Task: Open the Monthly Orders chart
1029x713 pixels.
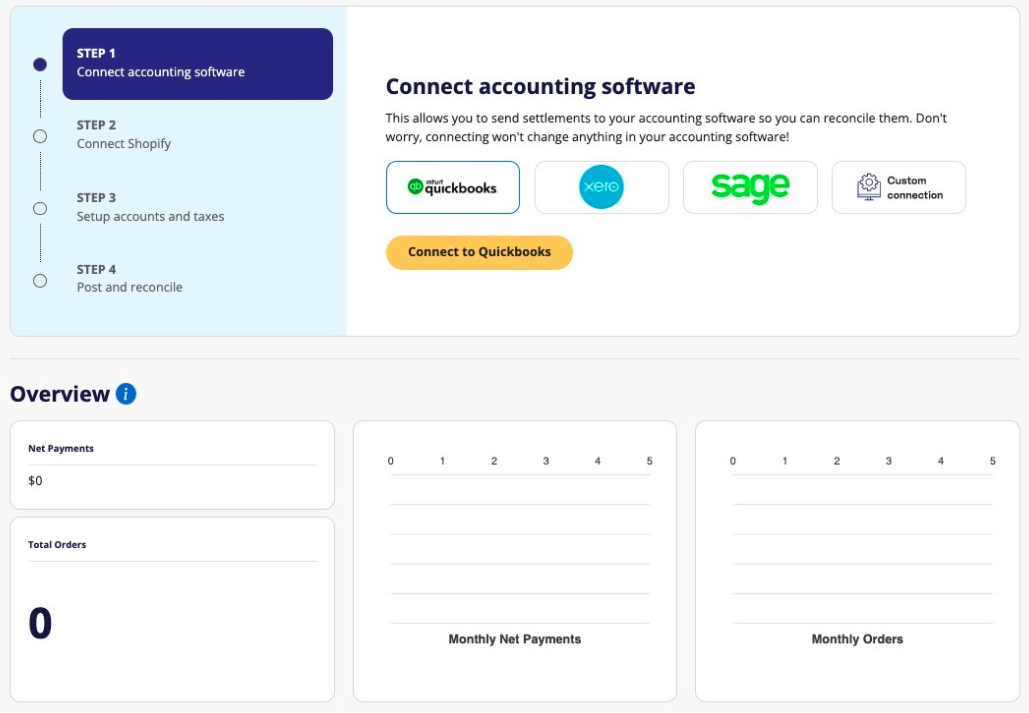Action: [x=857, y=561]
